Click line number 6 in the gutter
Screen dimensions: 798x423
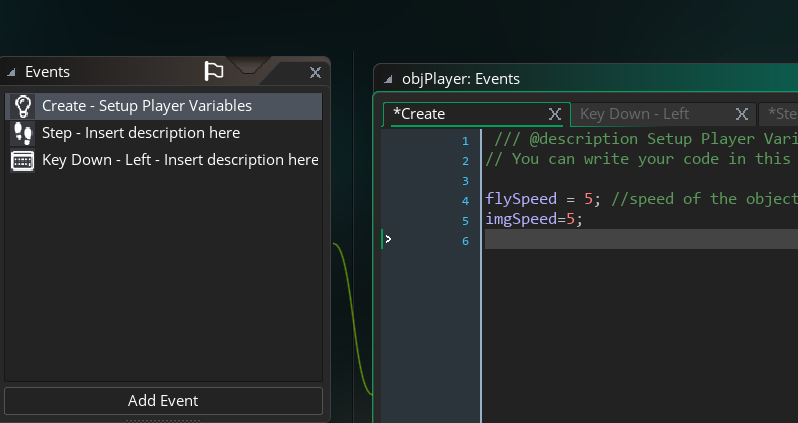(x=465, y=241)
